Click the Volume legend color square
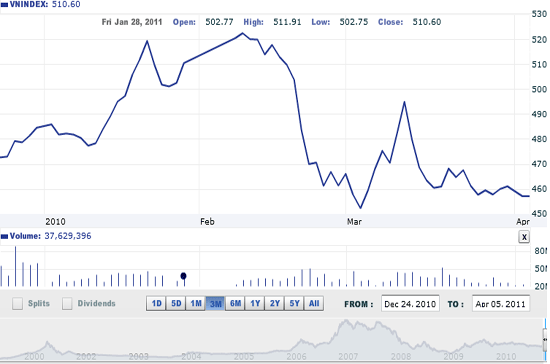 tap(4, 237)
